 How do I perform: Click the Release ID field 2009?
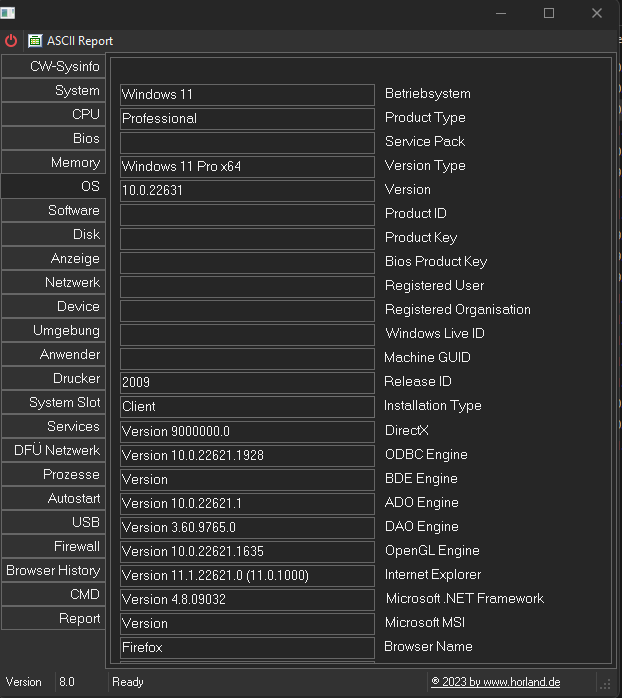(247, 383)
